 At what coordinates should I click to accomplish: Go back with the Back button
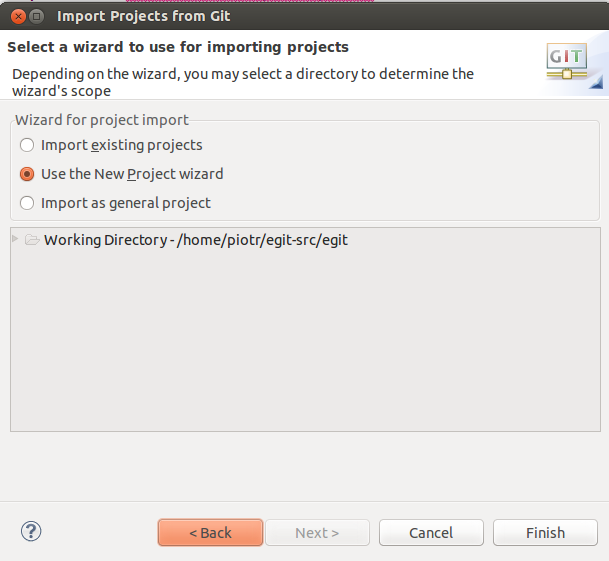(210, 532)
